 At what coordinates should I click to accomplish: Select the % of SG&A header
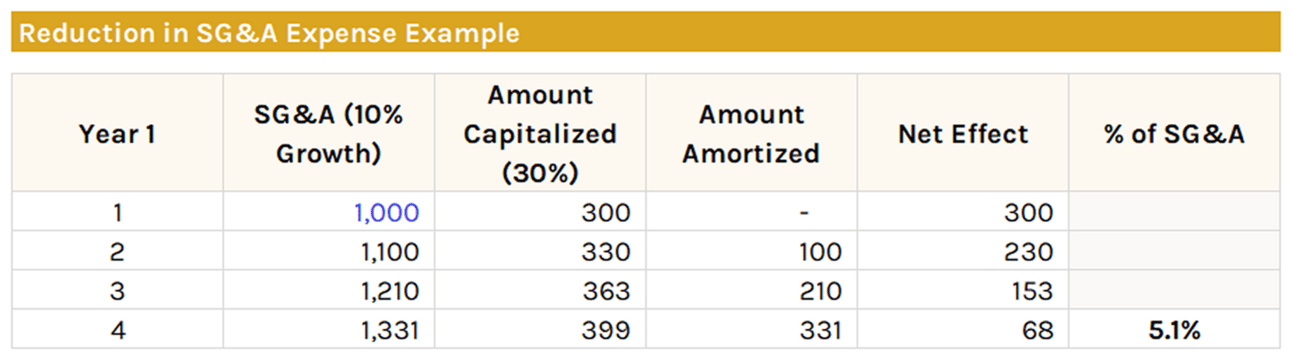[x=1174, y=133]
